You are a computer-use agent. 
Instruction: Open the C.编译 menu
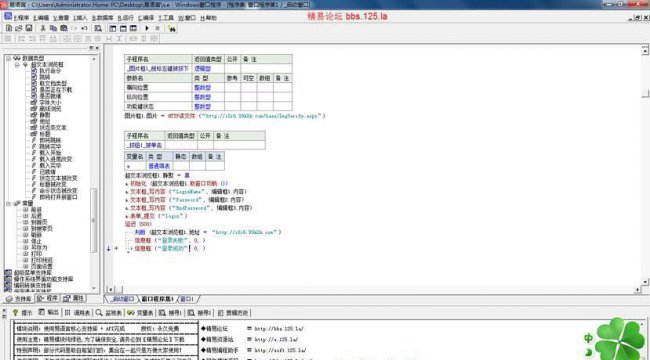(x=146, y=18)
